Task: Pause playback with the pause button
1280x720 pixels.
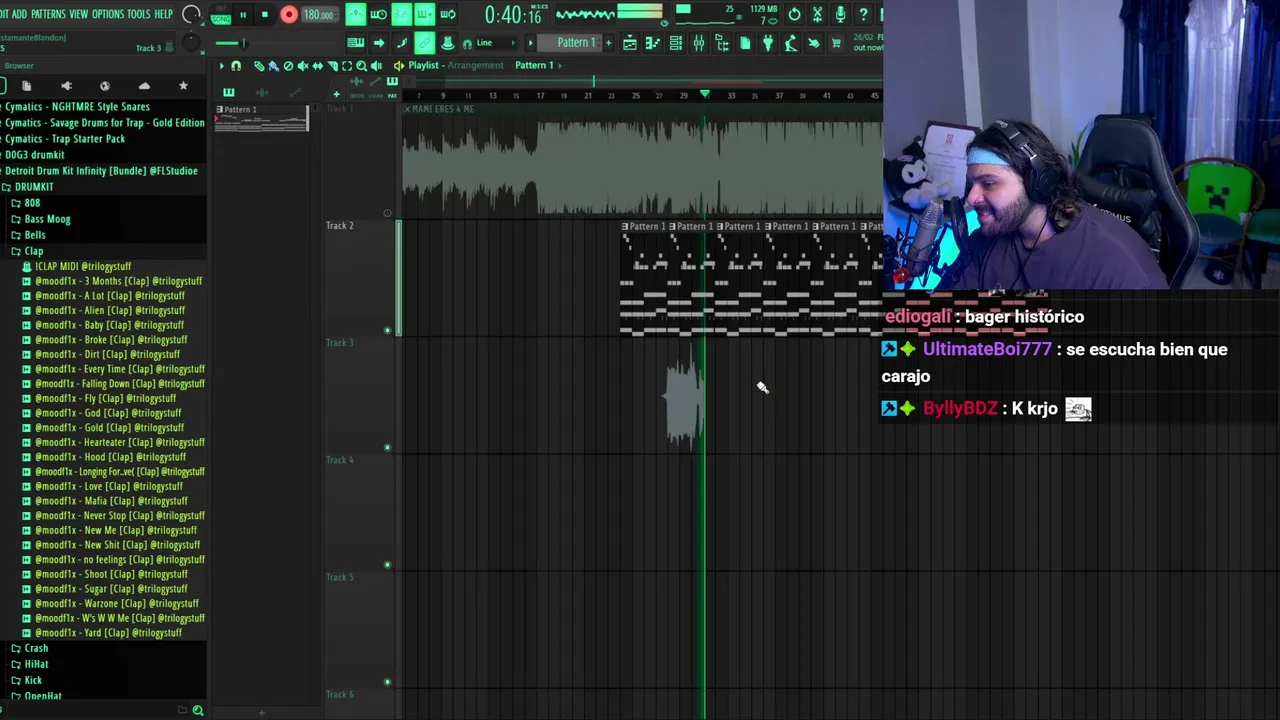Action: click(243, 14)
